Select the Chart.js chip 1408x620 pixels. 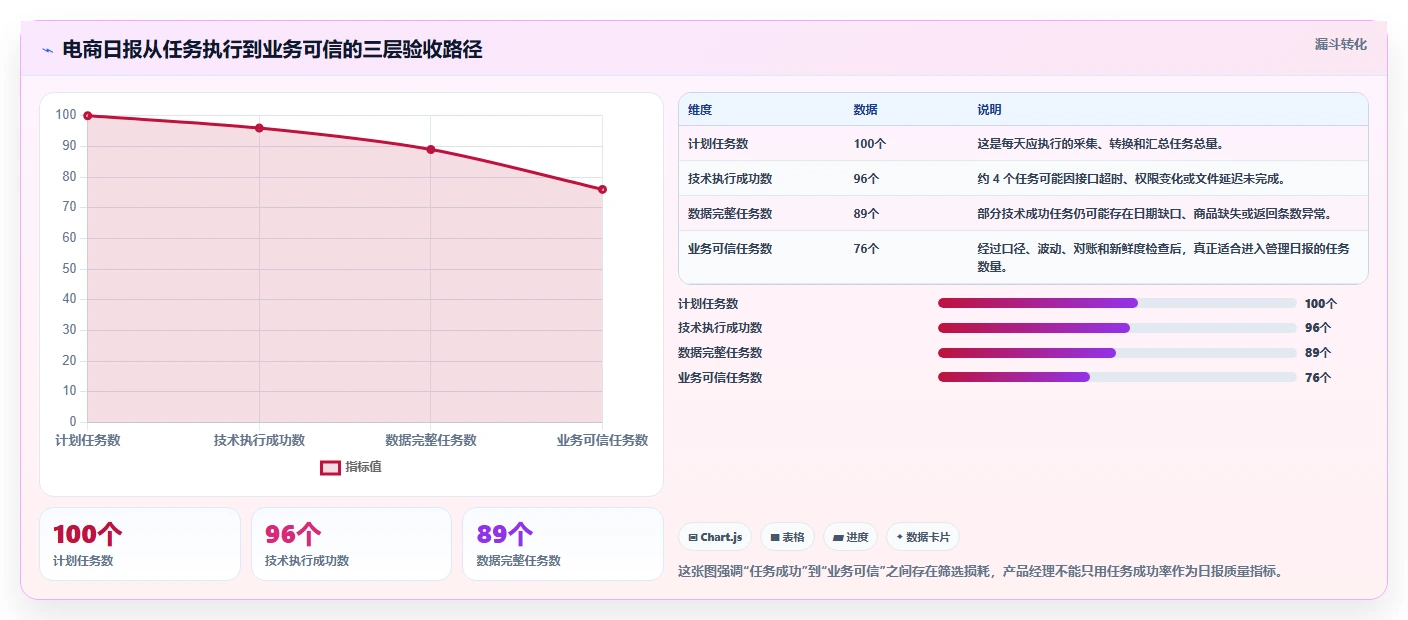715,537
